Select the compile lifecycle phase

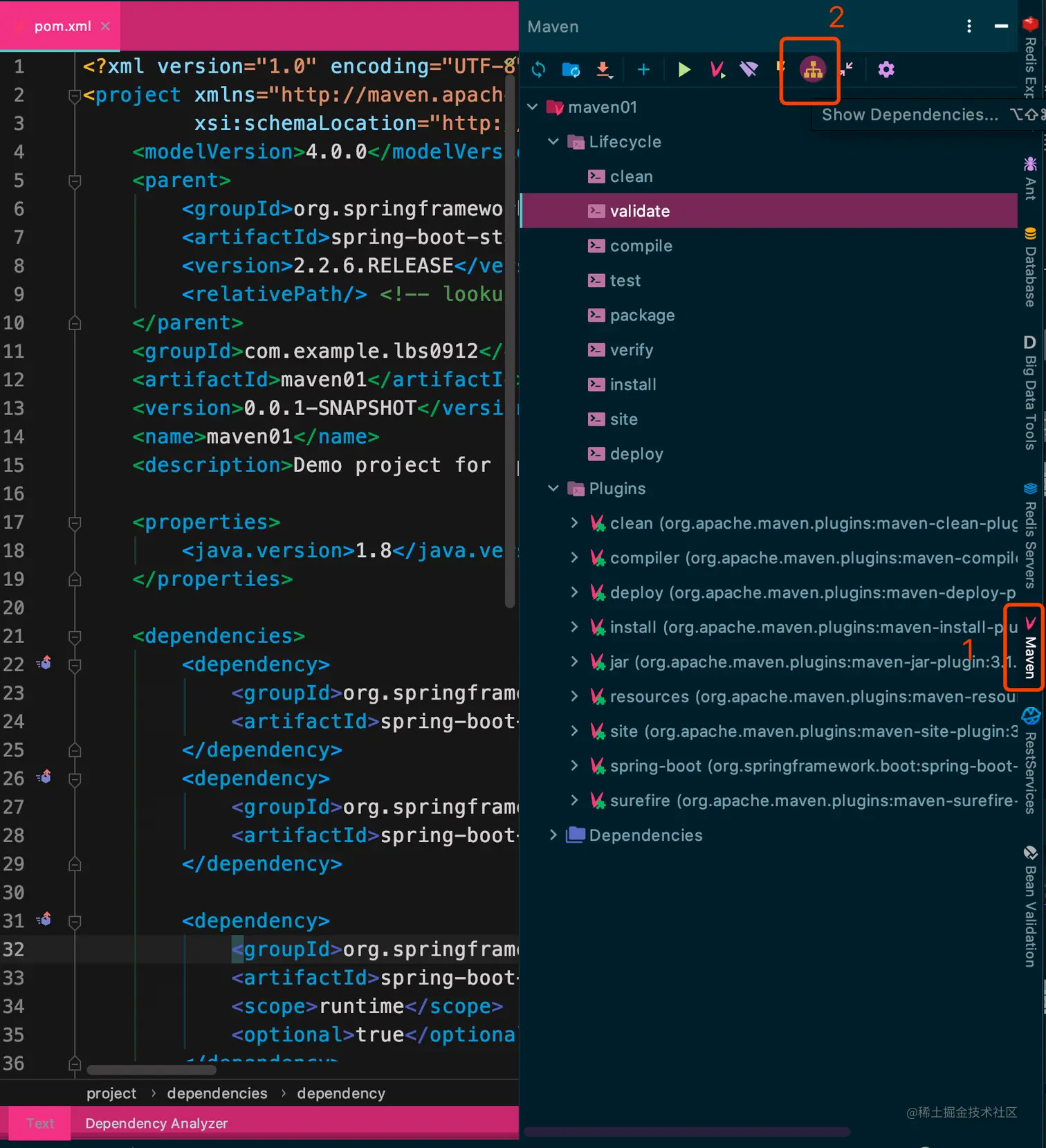click(769, 246)
